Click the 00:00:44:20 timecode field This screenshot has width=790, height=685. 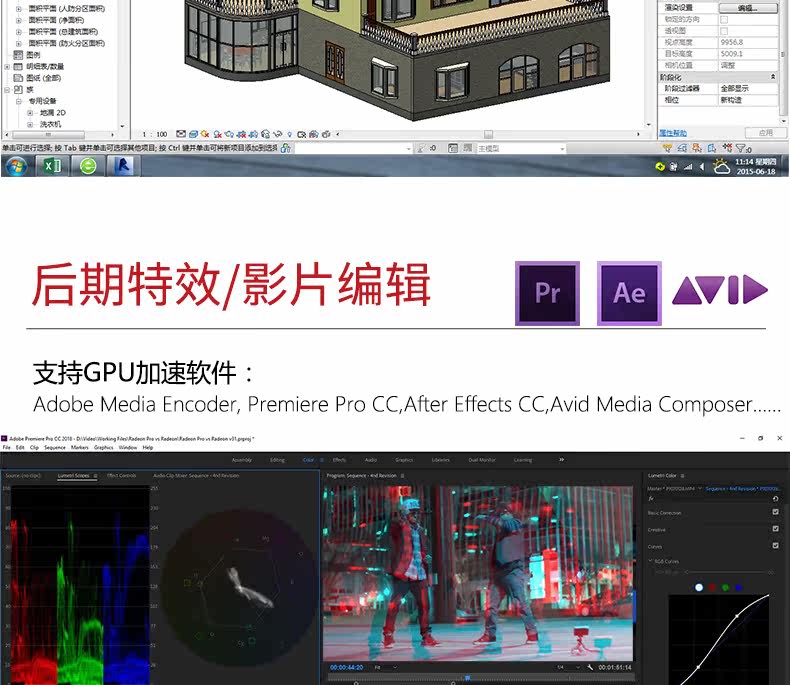pyautogui.click(x=347, y=667)
